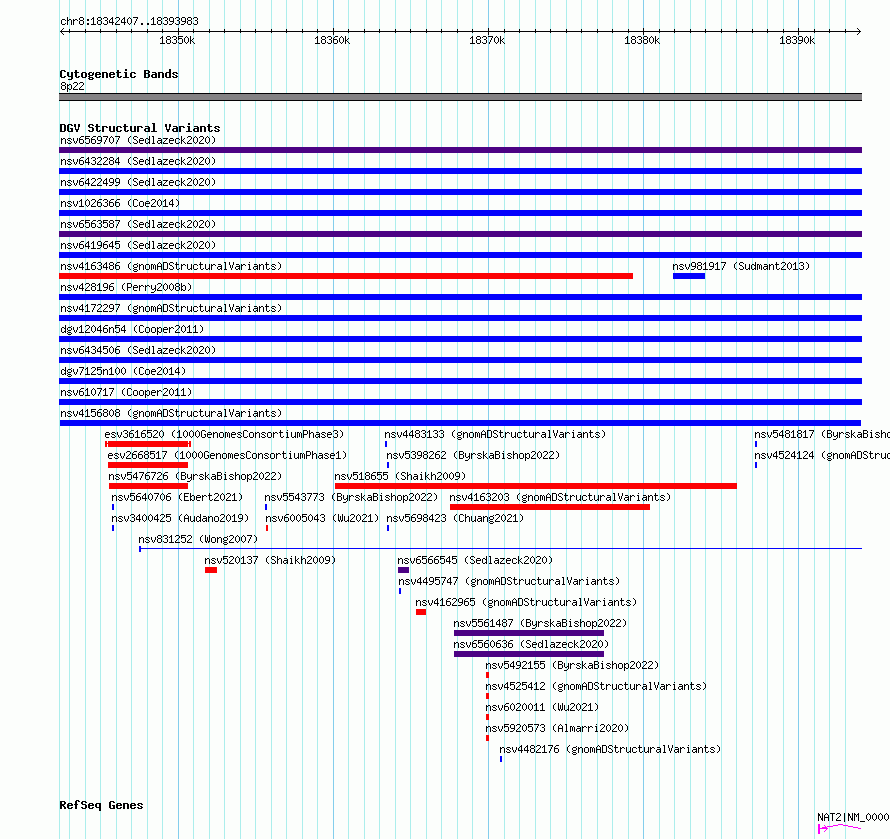Viewport: 890px width, 839px height.
Task: Select nsv831252 (Wong2007) label
Action: (198, 539)
